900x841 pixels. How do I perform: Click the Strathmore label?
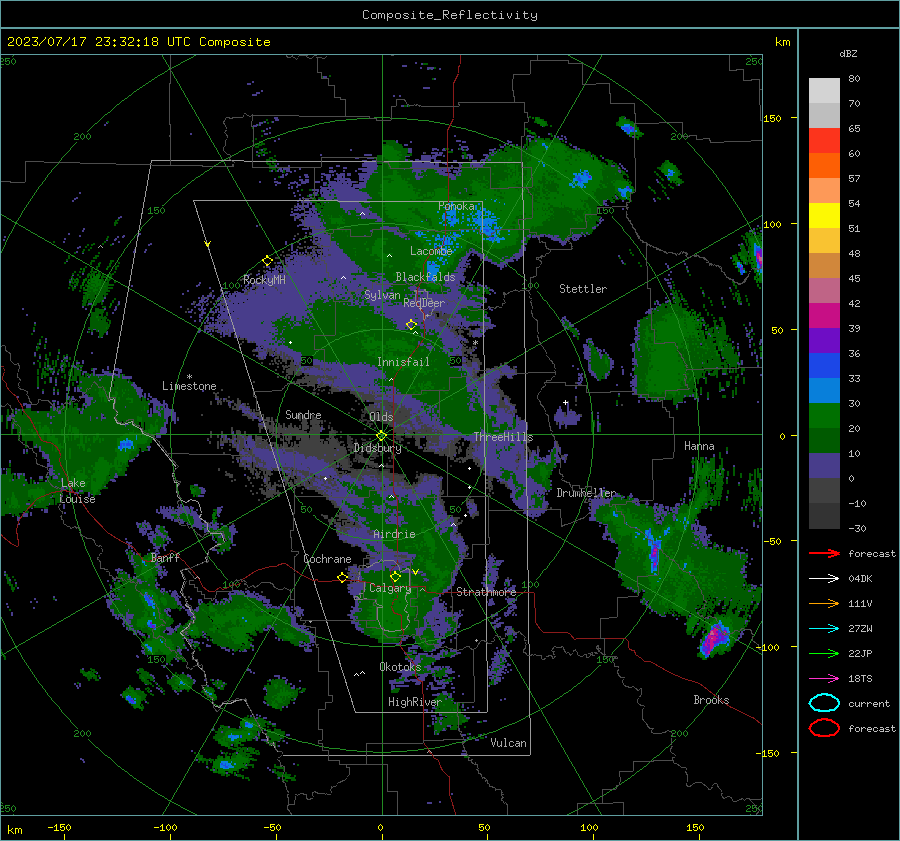click(x=486, y=592)
